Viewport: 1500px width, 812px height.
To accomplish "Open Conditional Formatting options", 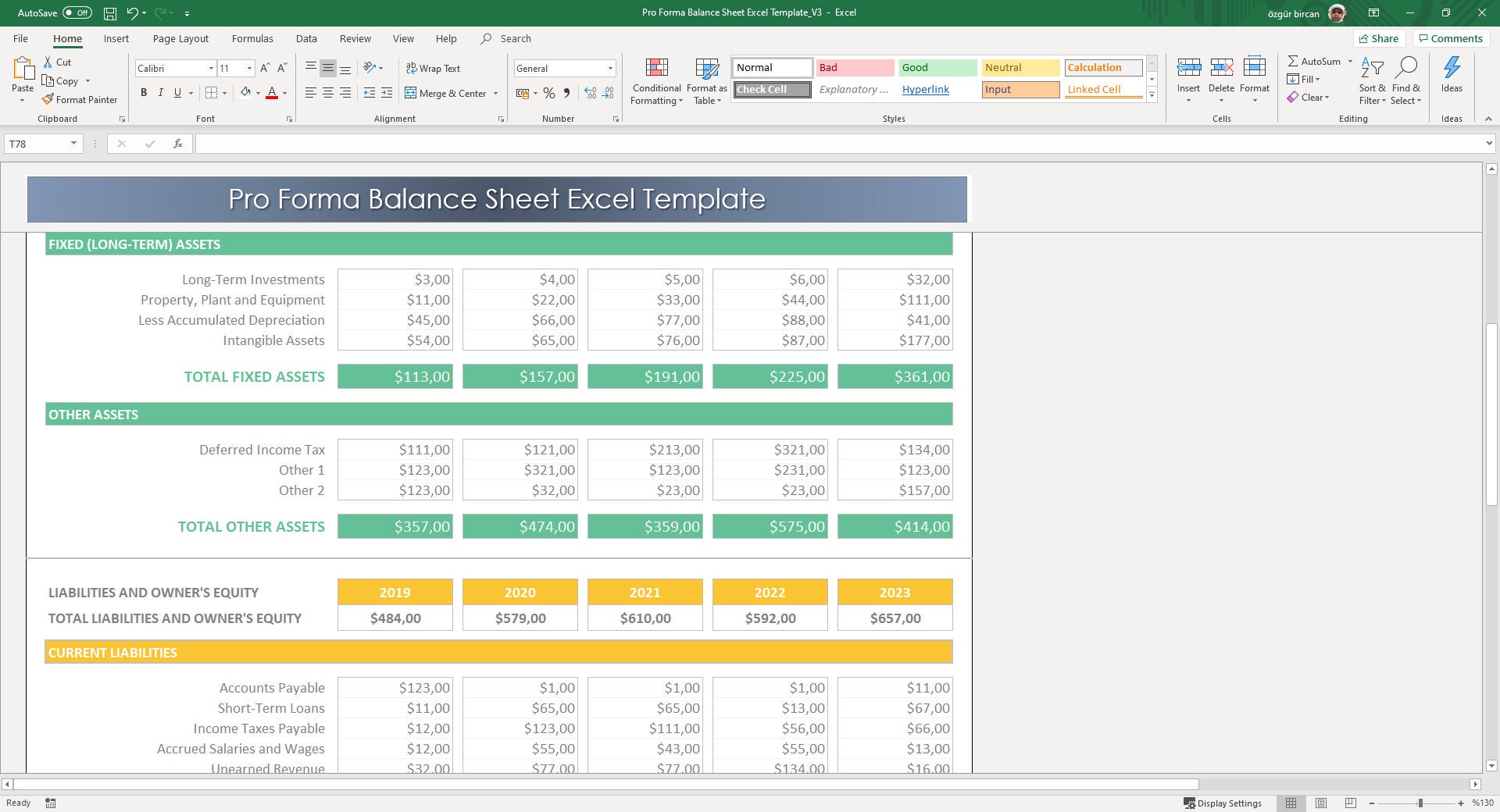I will 656,80.
